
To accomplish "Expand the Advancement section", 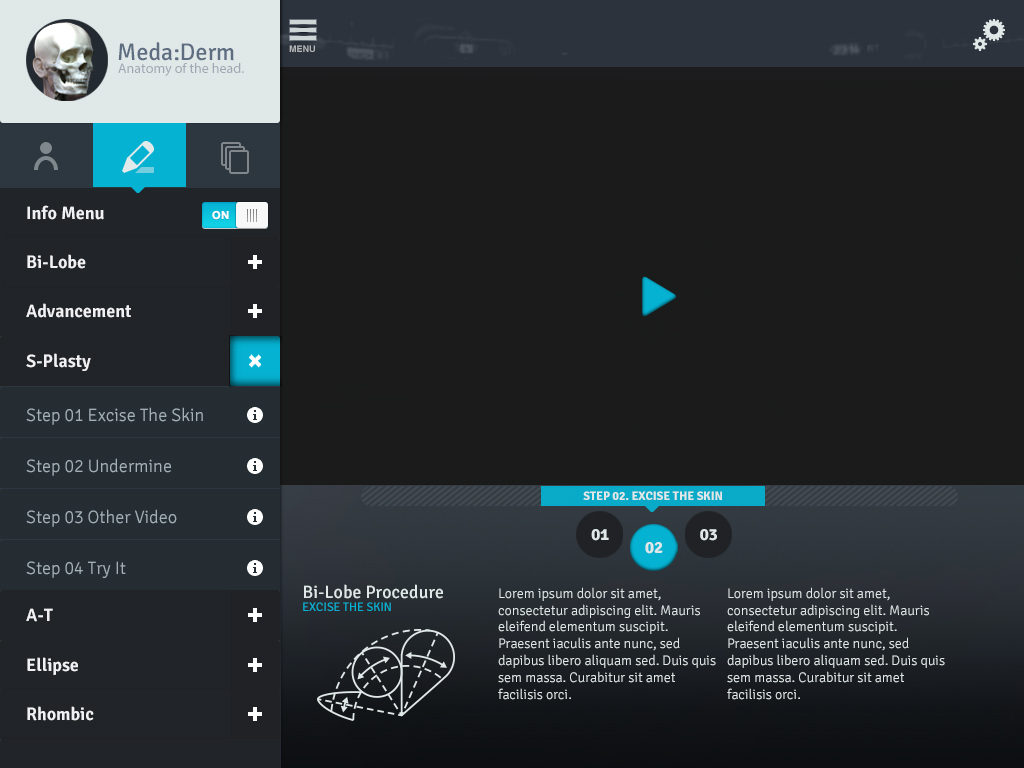I will [254, 311].
